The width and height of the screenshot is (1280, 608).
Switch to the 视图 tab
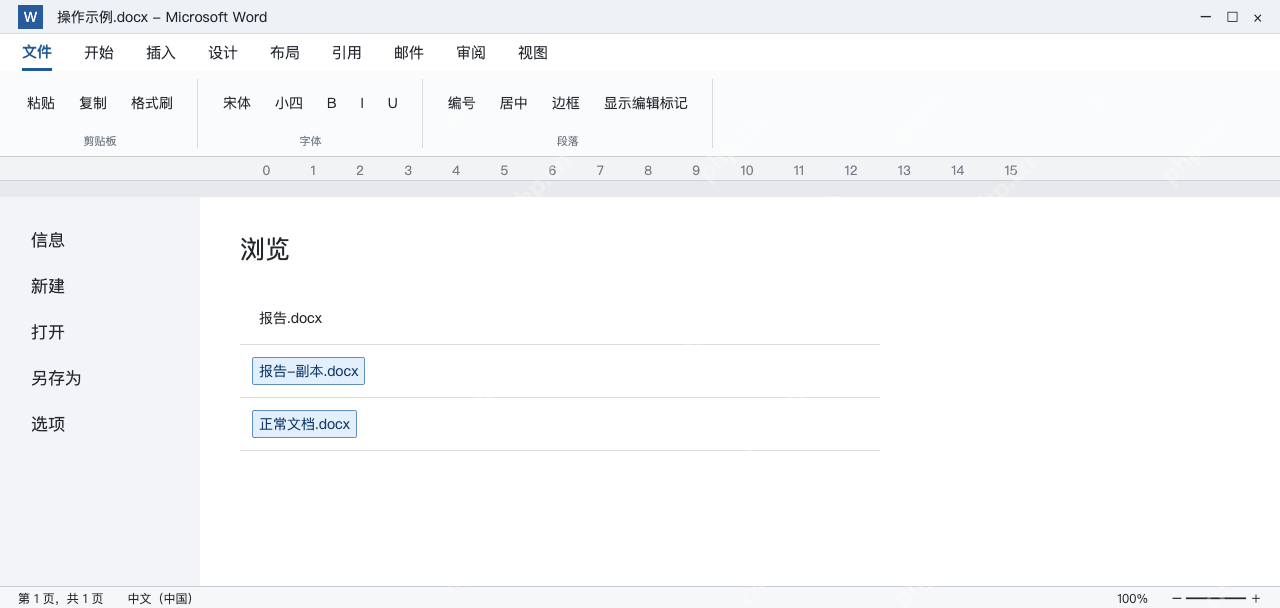(x=533, y=53)
